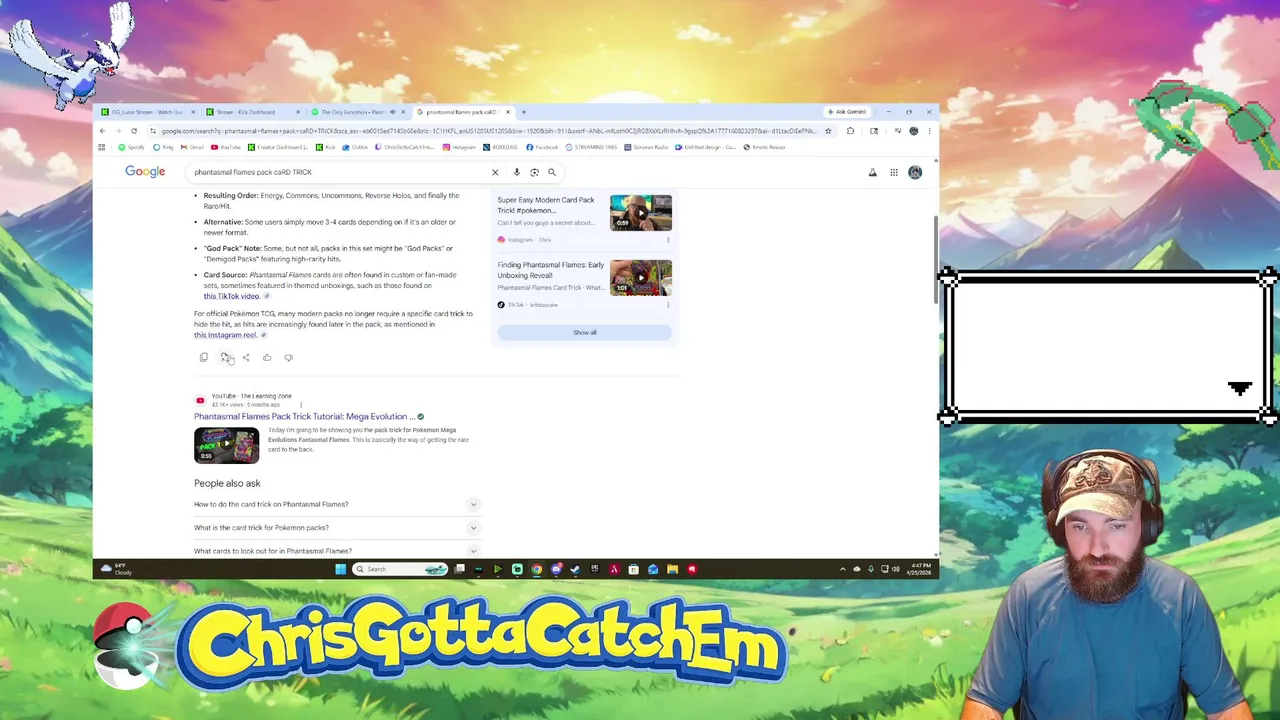This screenshot has width=1280, height=720.
Task: Open 'this Instagram reel' link
Action: click(225, 335)
